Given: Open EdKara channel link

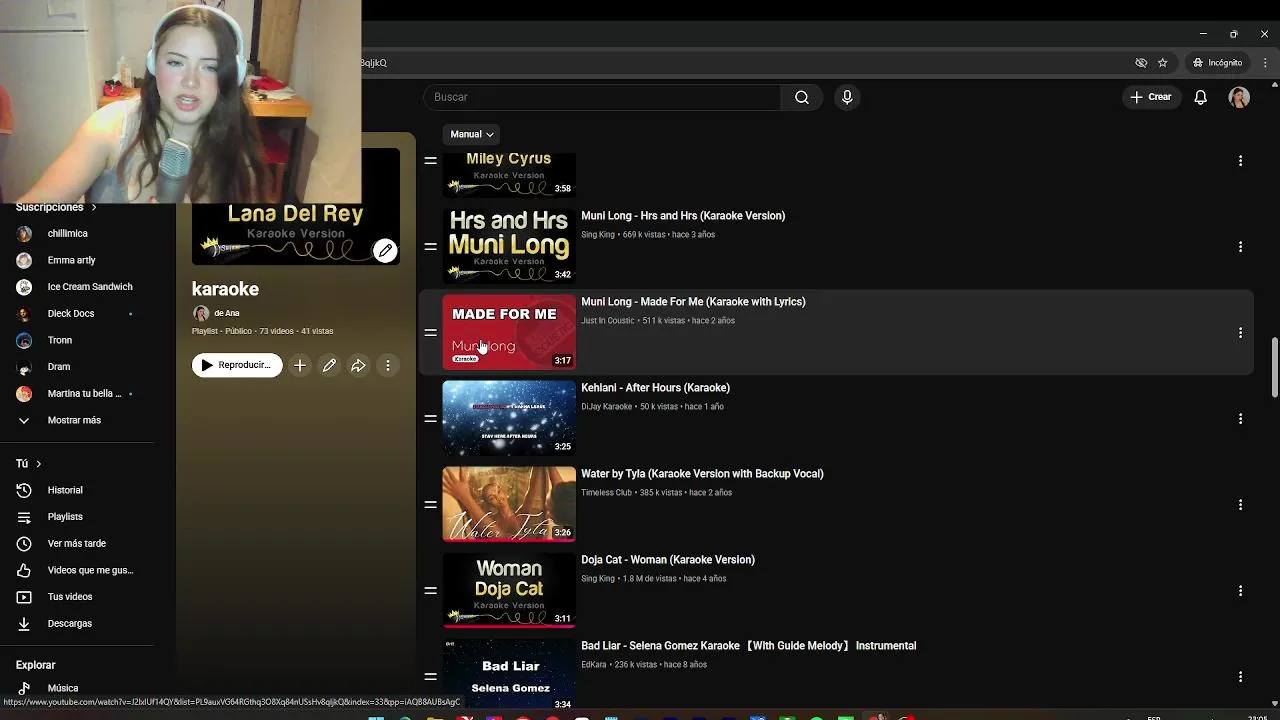Looking at the screenshot, I should pyautogui.click(x=594, y=665).
